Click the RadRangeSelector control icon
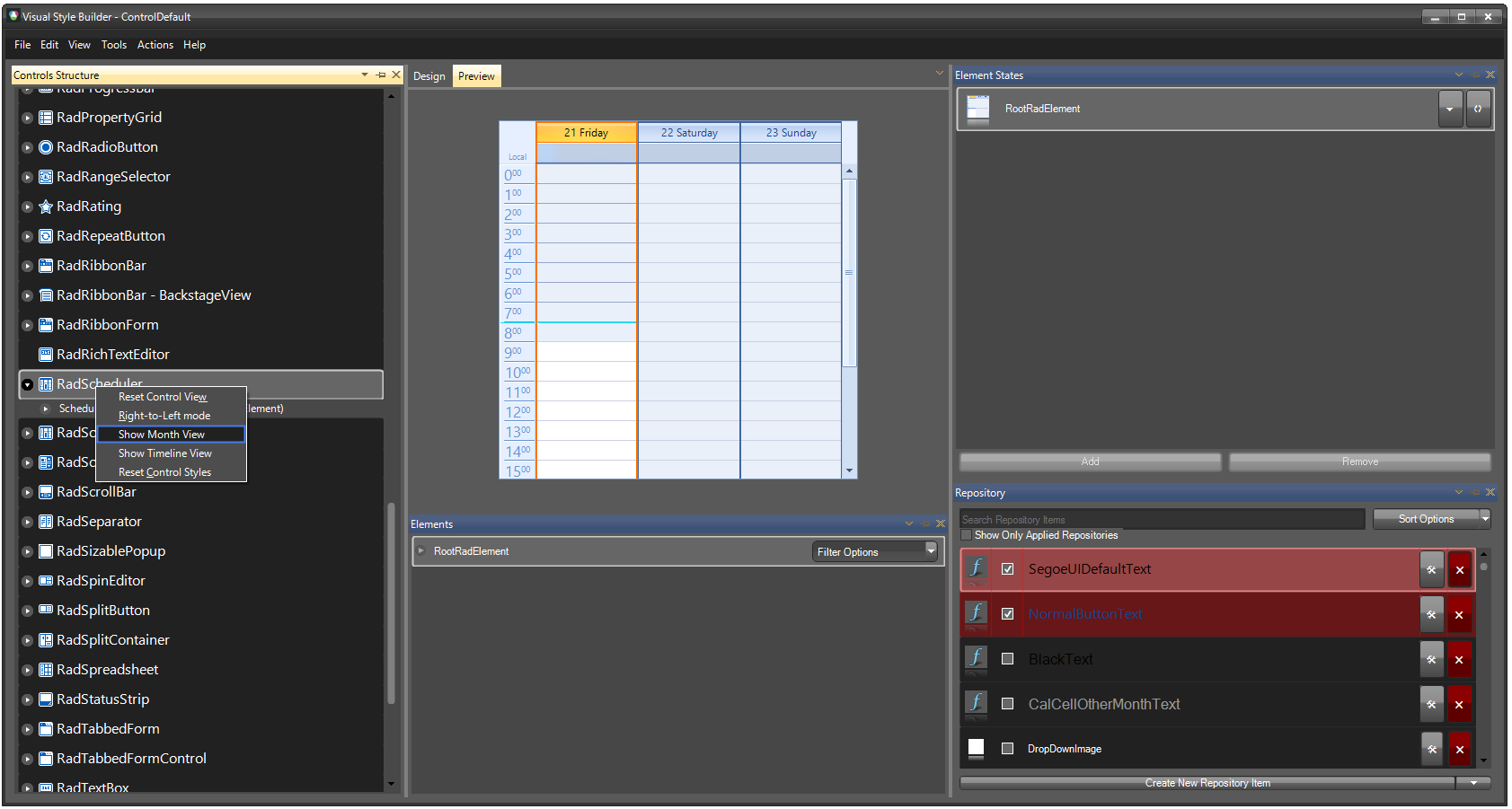This screenshot has height=809, width=1512. (46, 177)
